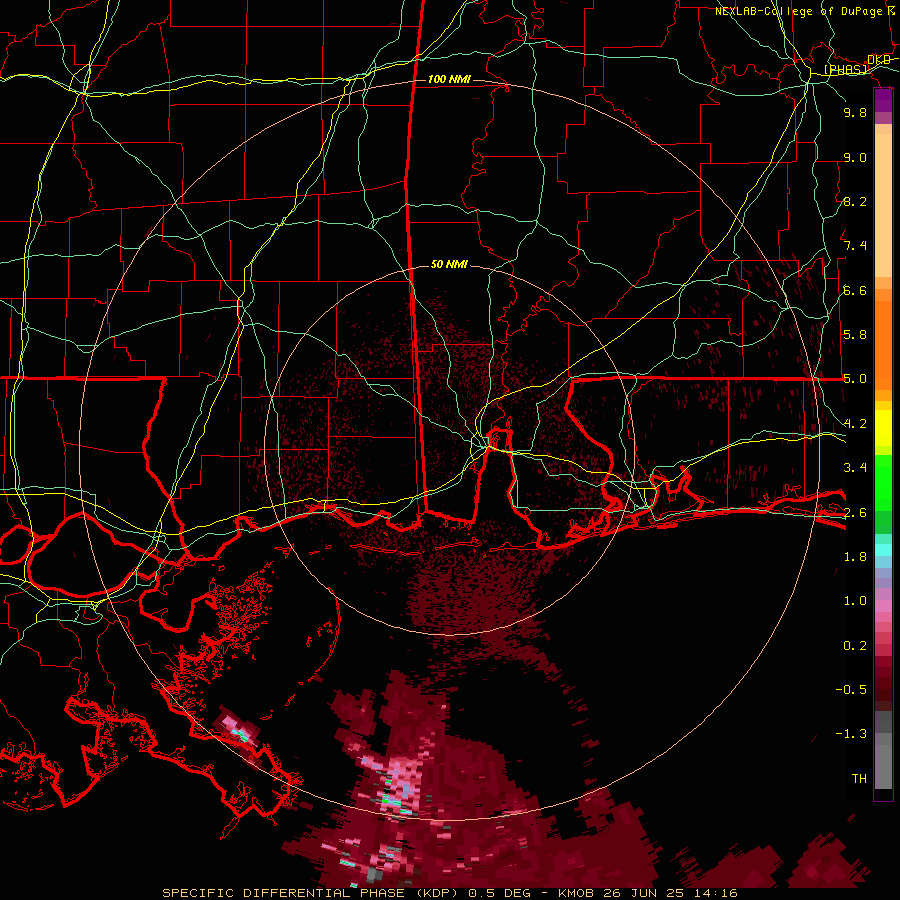
Task: Click the "5.8" color scale value
Action: 855,335
